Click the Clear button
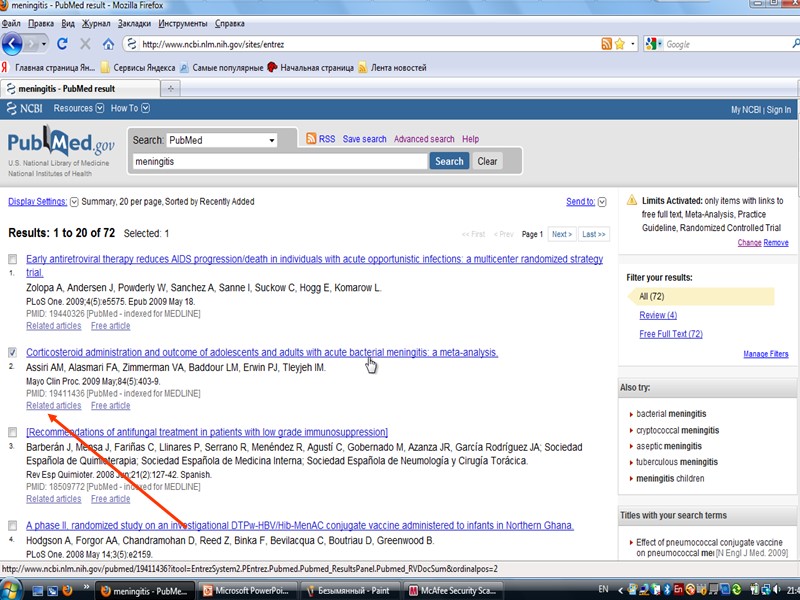800x600 pixels. [x=487, y=161]
